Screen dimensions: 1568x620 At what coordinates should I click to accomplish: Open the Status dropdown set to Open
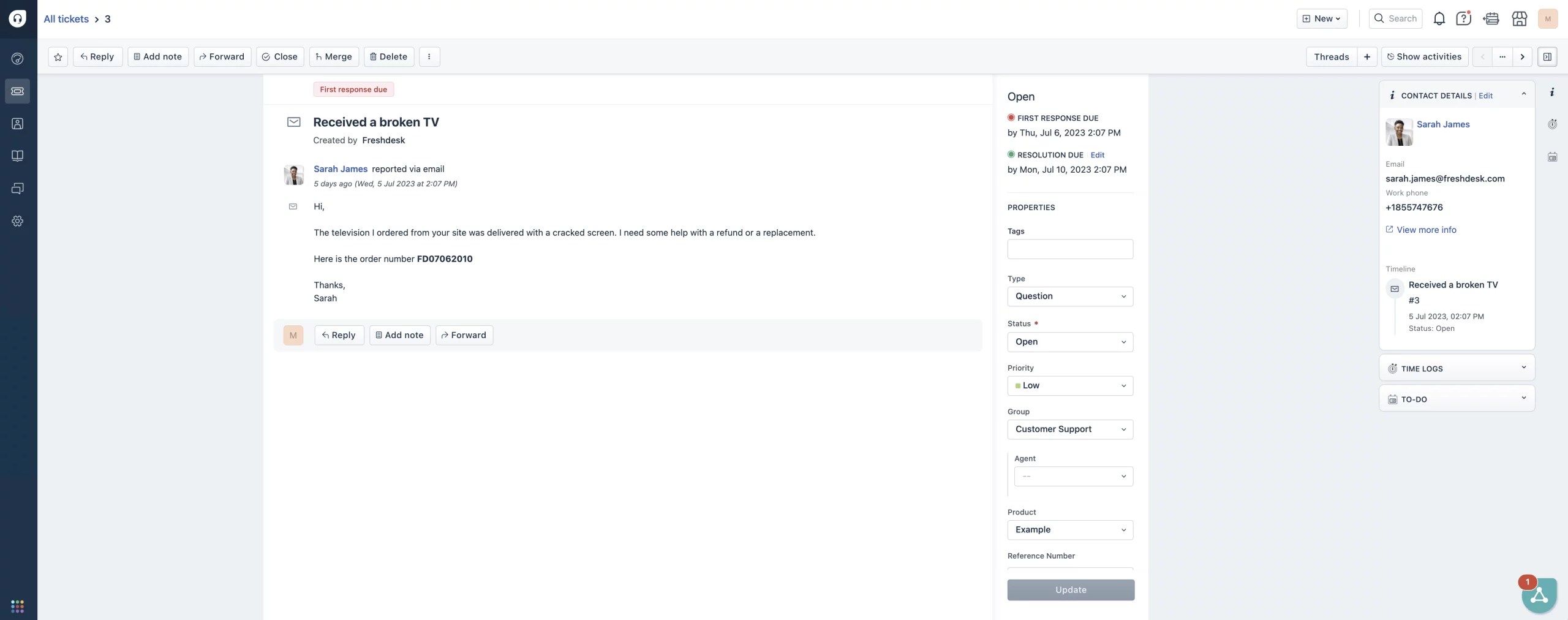tap(1069, 342)
